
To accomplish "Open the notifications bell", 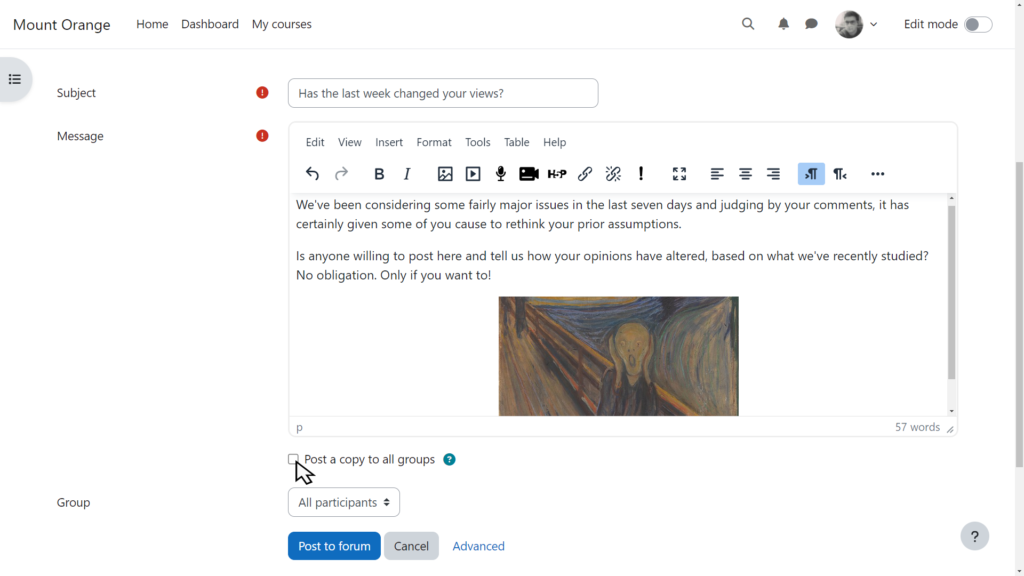I will 783,24.
